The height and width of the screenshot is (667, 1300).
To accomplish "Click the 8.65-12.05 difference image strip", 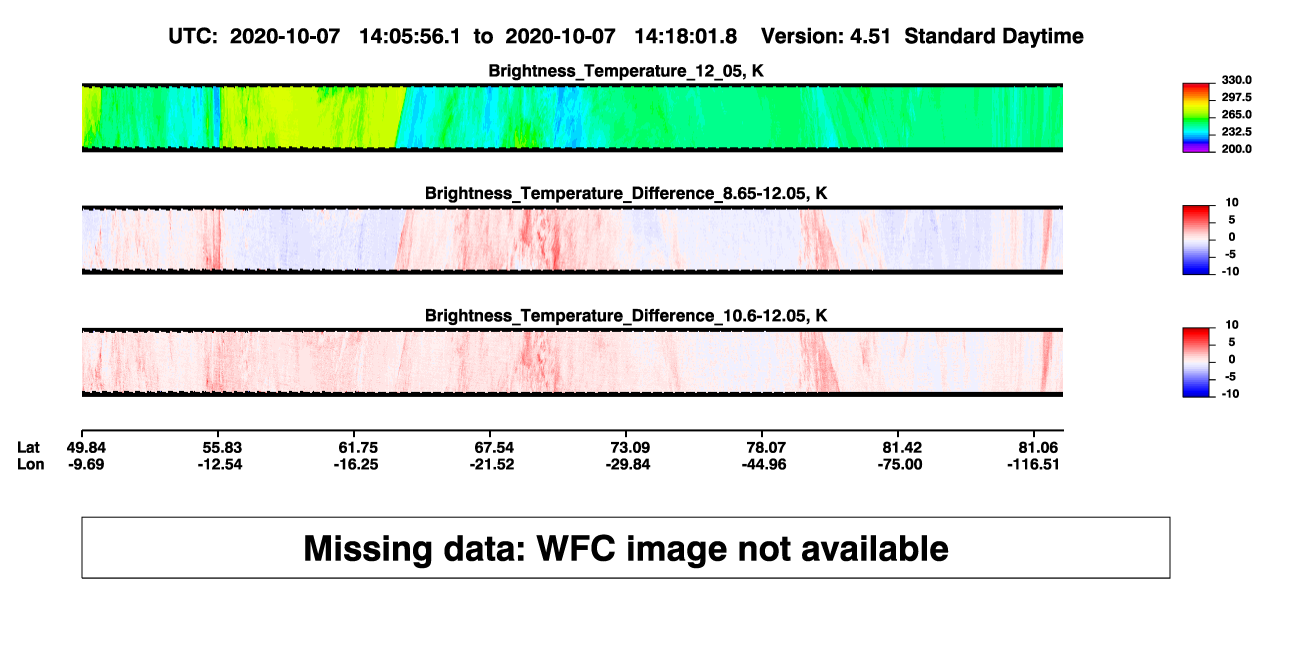I will coord(572,240).
